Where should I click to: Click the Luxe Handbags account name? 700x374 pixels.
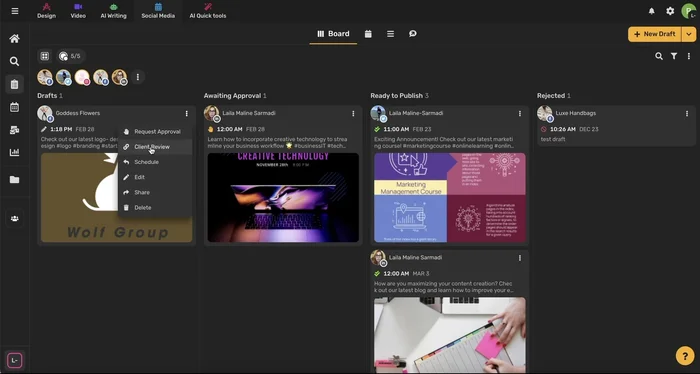tap(575, 113)
